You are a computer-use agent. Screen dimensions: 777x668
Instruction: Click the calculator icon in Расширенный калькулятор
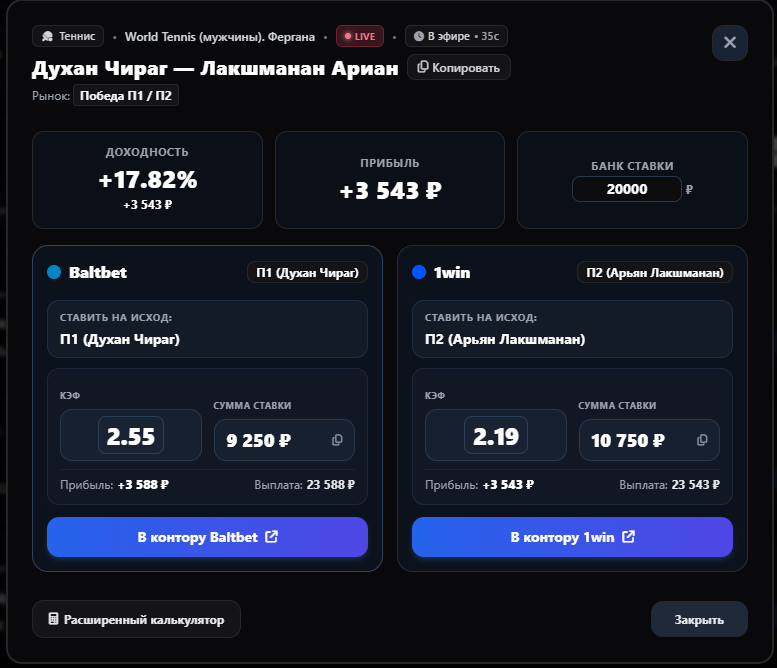[53, 618]
